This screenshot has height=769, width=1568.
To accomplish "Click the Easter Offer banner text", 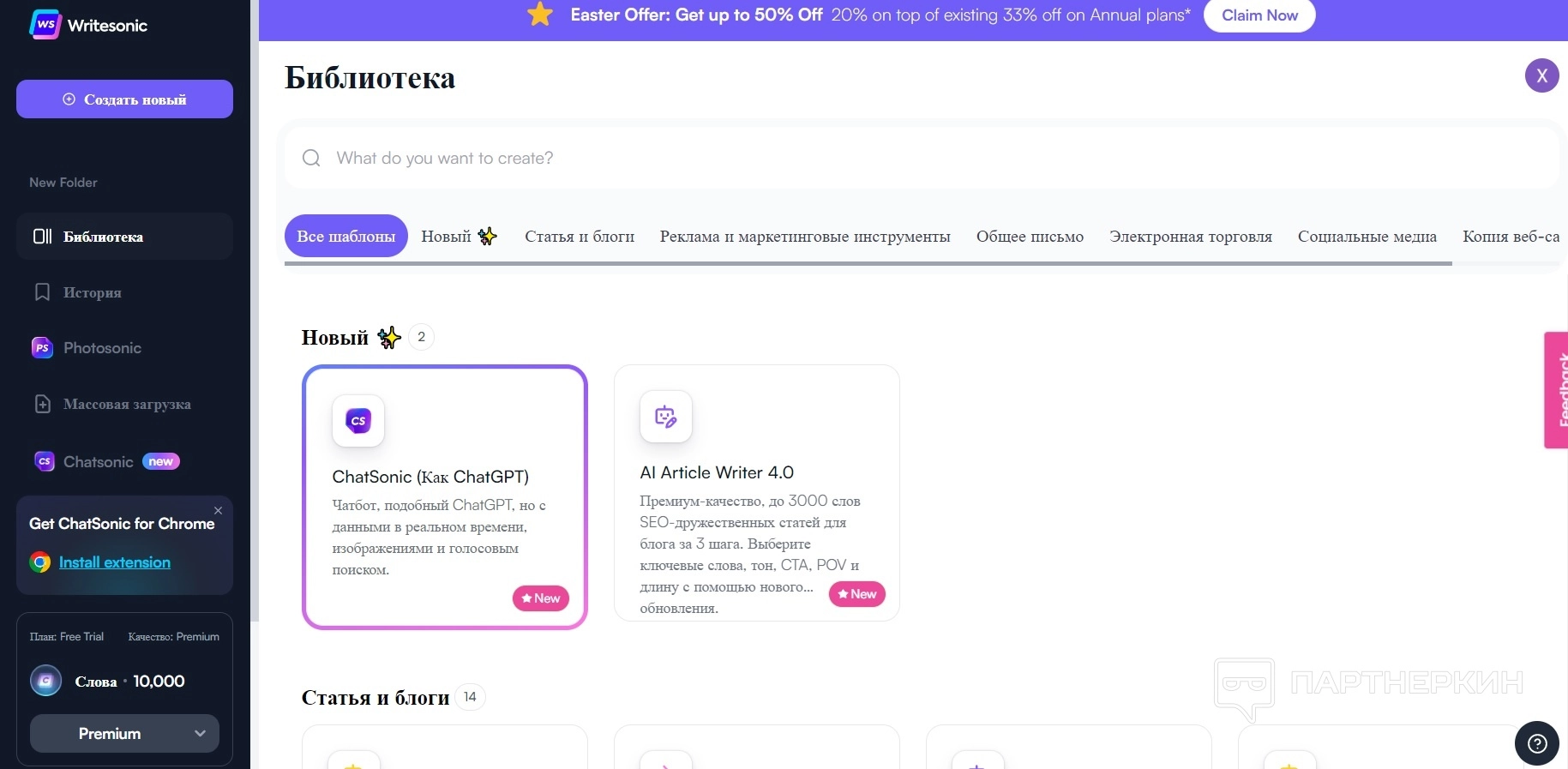I will 880,15.
